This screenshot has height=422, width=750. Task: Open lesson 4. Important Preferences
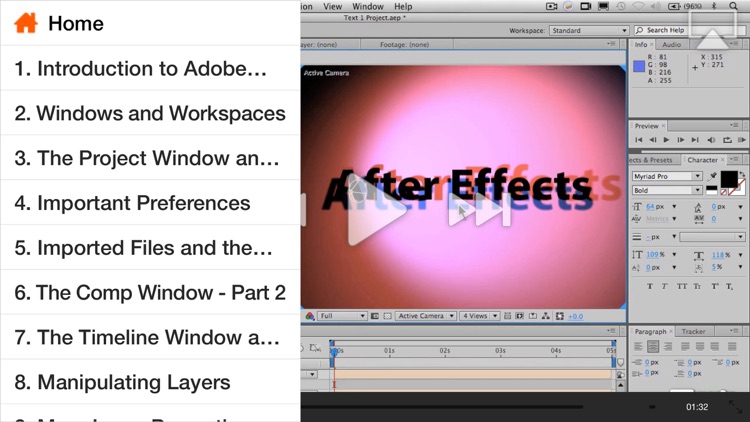click(150, 202)
